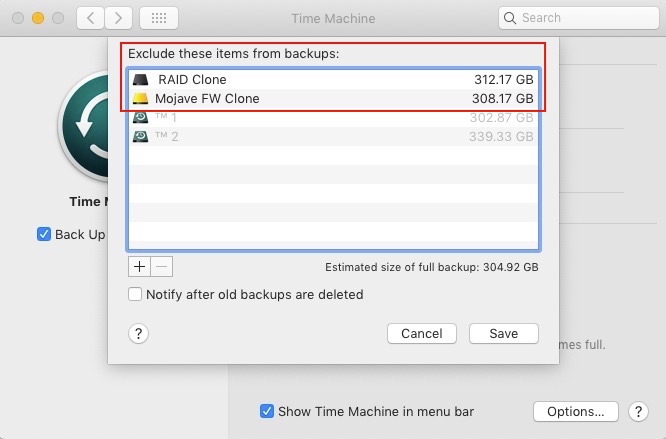This screenshot has width=666, height=439.
Task: Go forward with the right chevron button
Action: tap(119, 18)
